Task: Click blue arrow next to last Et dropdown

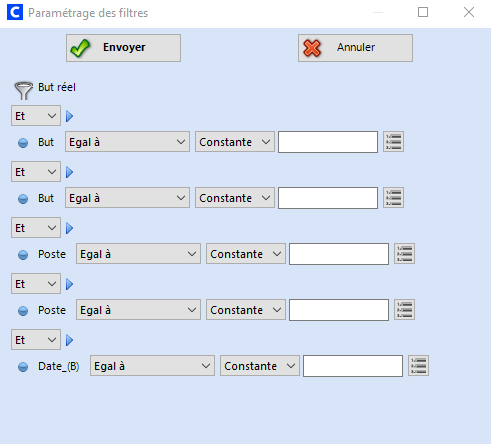Action: click(x=69, y=340)
